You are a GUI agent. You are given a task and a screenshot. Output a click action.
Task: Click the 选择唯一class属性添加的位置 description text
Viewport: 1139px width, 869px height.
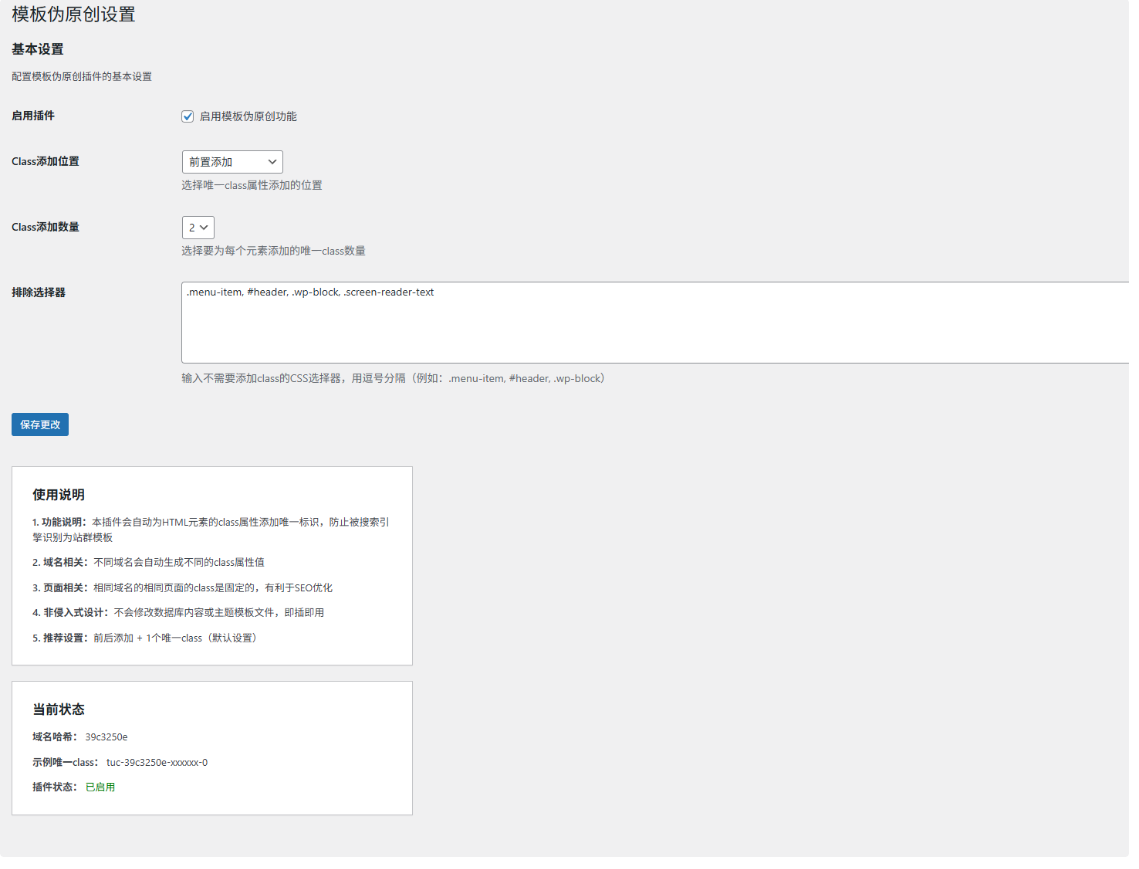tap(251, 185)
